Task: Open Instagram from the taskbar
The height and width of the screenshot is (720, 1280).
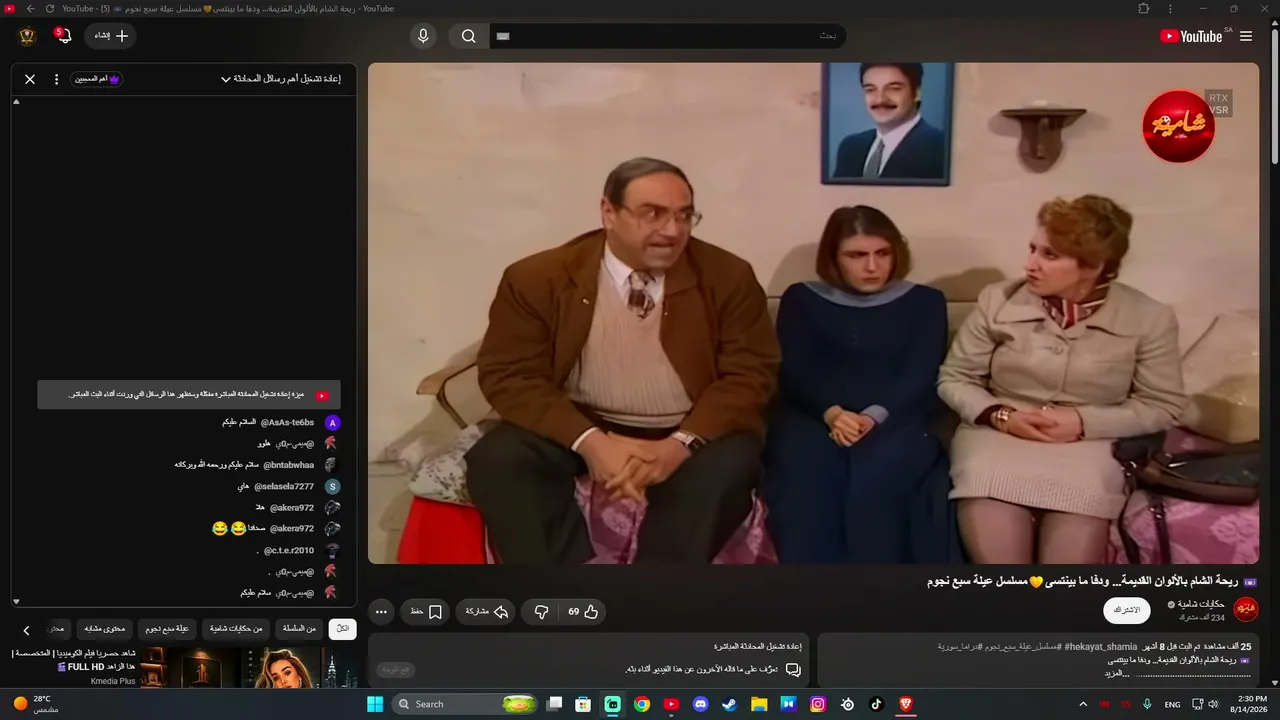Action: [x=818, y=704]
